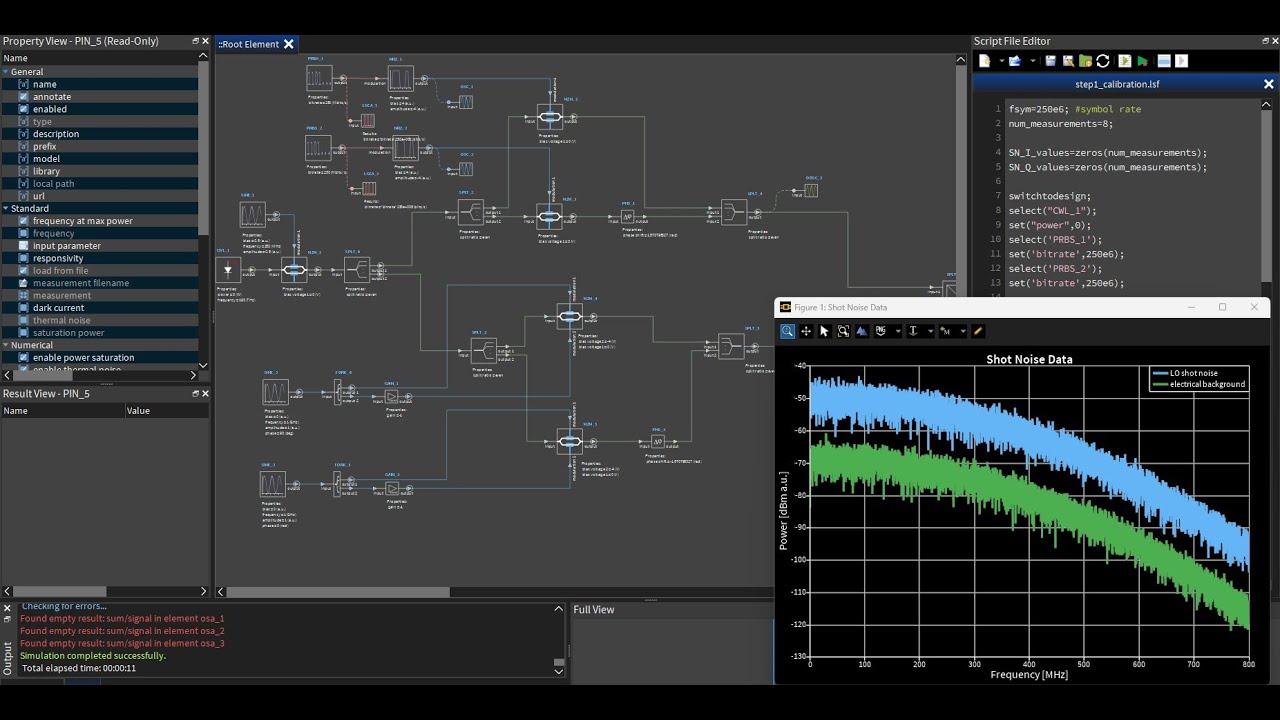Screen dimensions: 1280x720
Task: Click the white page with grey arrow icon
Action: tap(1182, 61)
